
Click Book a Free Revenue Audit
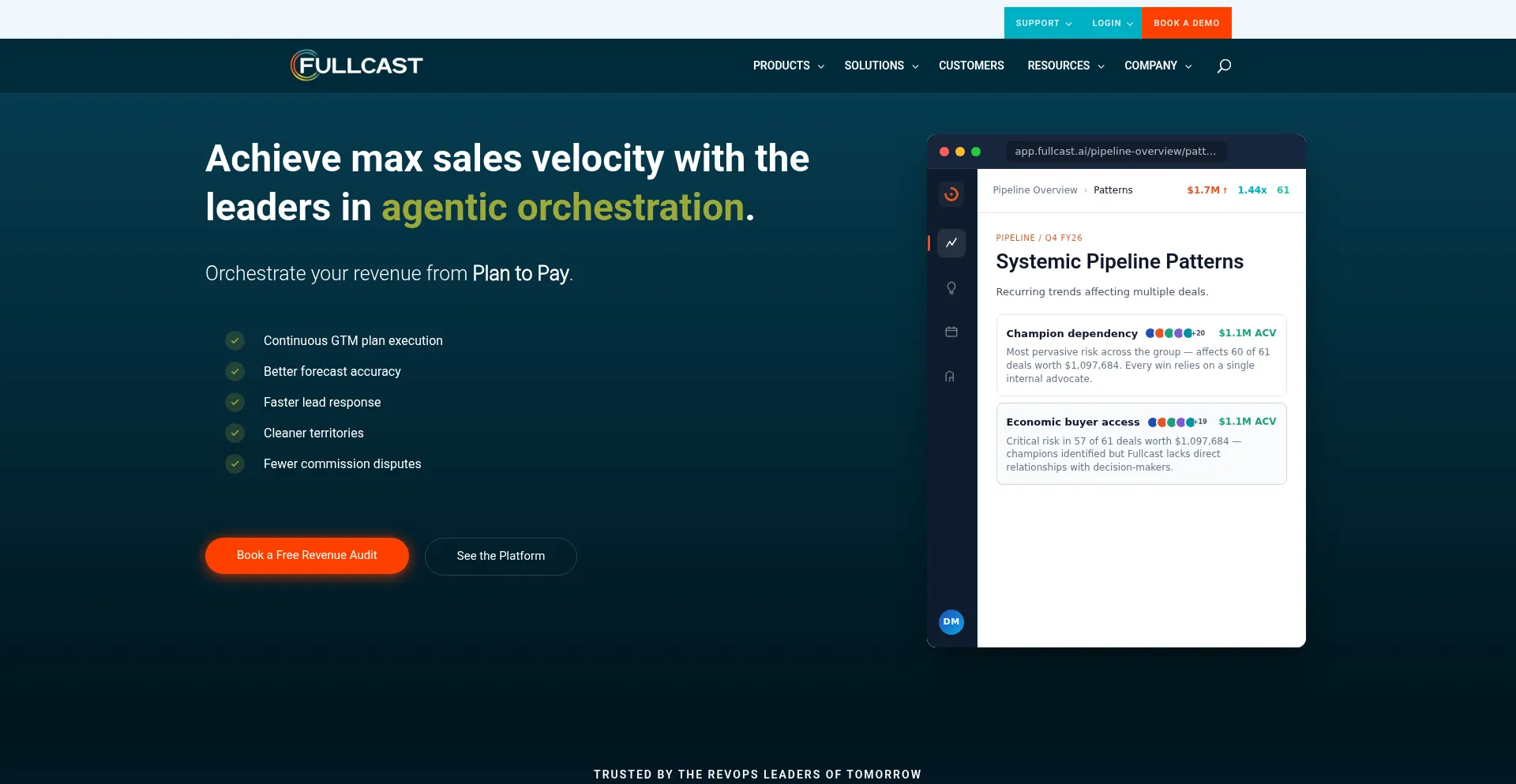[307, 556]
